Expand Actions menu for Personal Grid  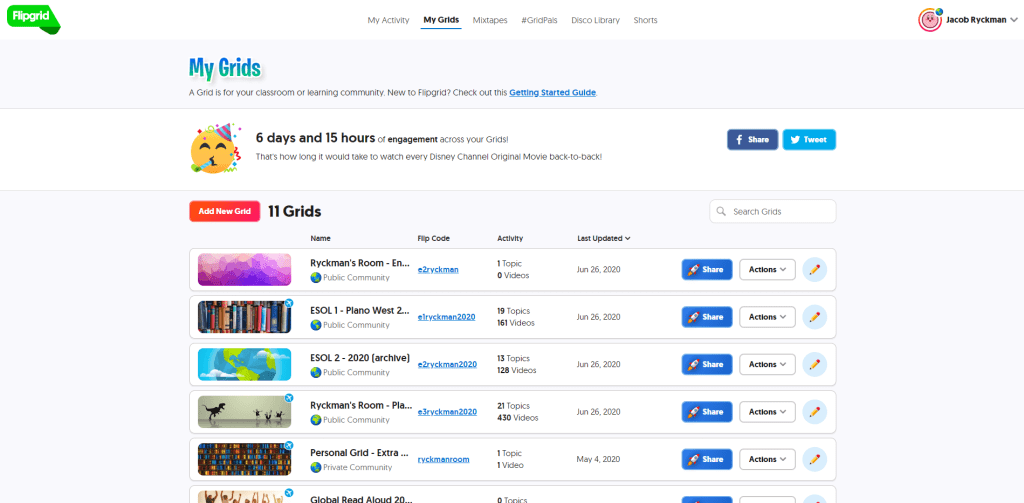(767, 459)
